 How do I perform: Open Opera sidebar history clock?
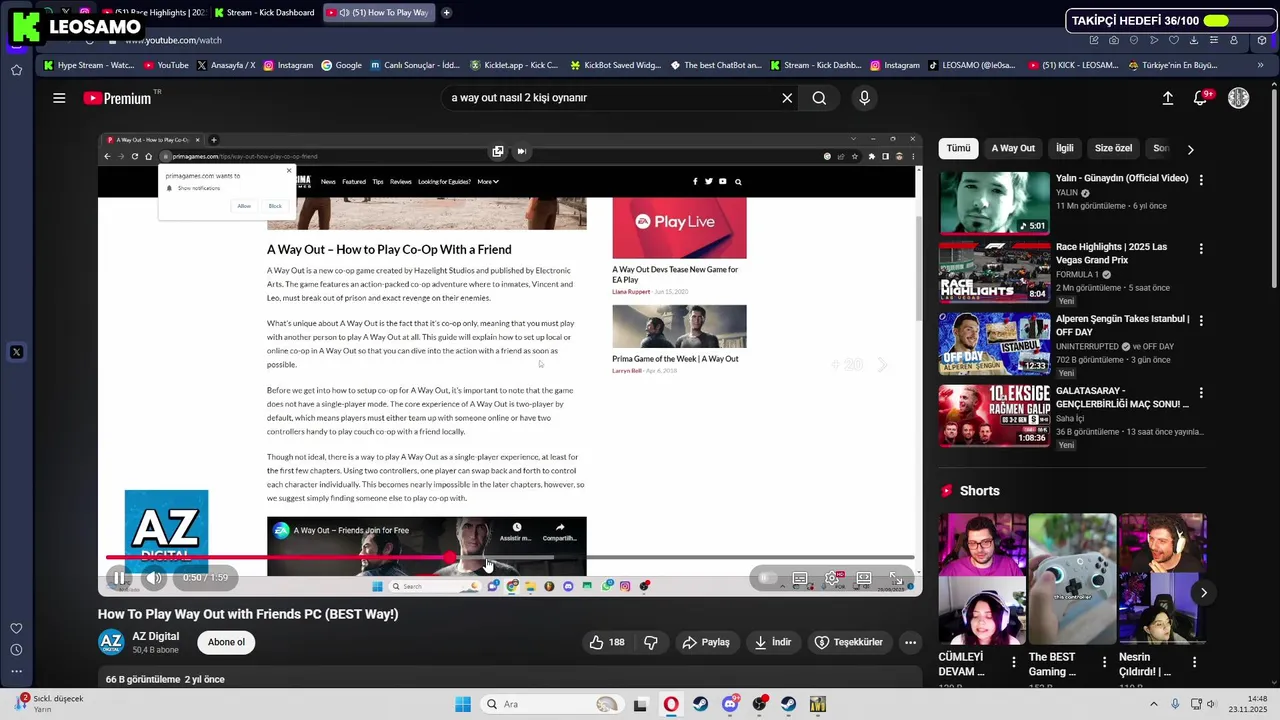[x=16, y=650]
